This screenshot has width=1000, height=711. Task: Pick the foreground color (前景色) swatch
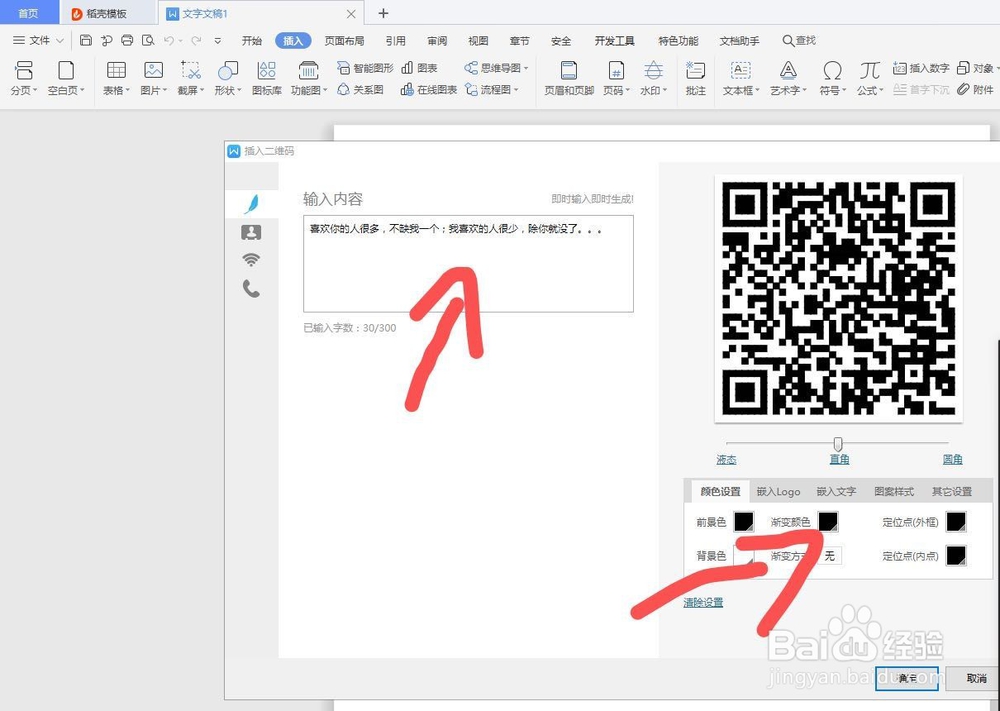coord(744,522)
